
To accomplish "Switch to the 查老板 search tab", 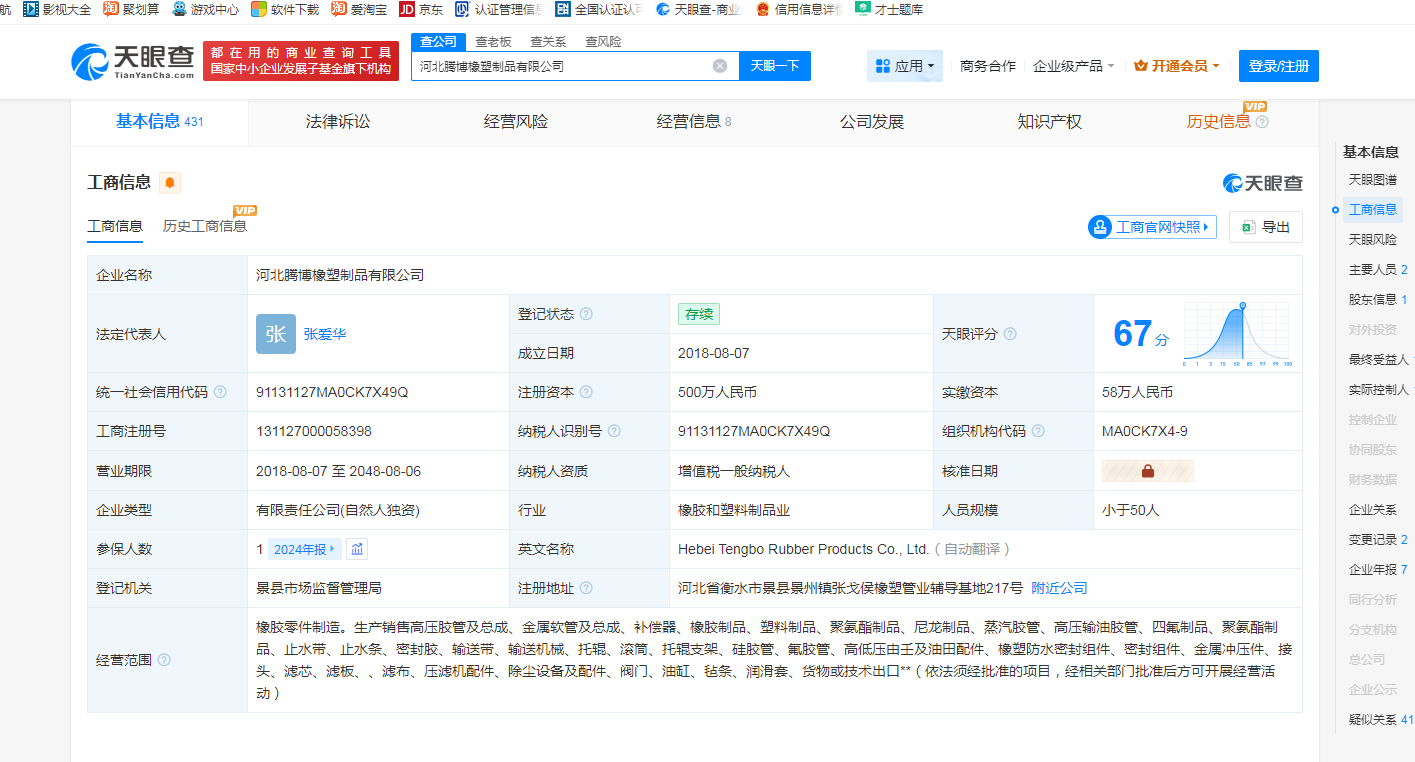I will coord(493,42).
